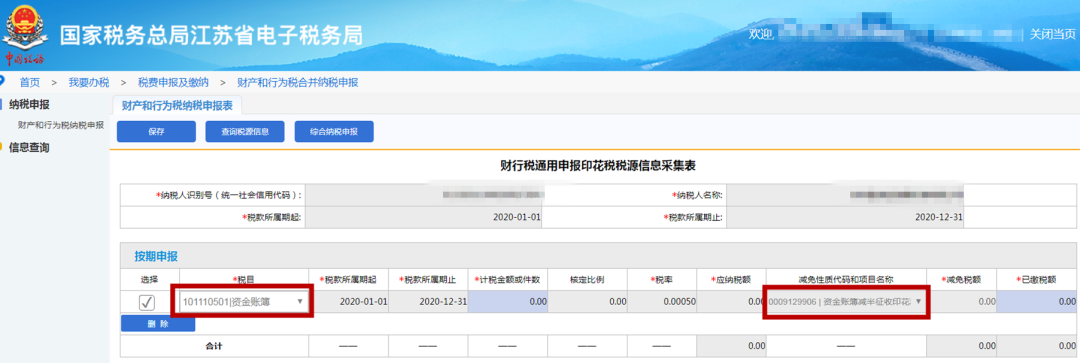
Task: Open 纳税申报 in the sidebar
Action: point(30,105)
